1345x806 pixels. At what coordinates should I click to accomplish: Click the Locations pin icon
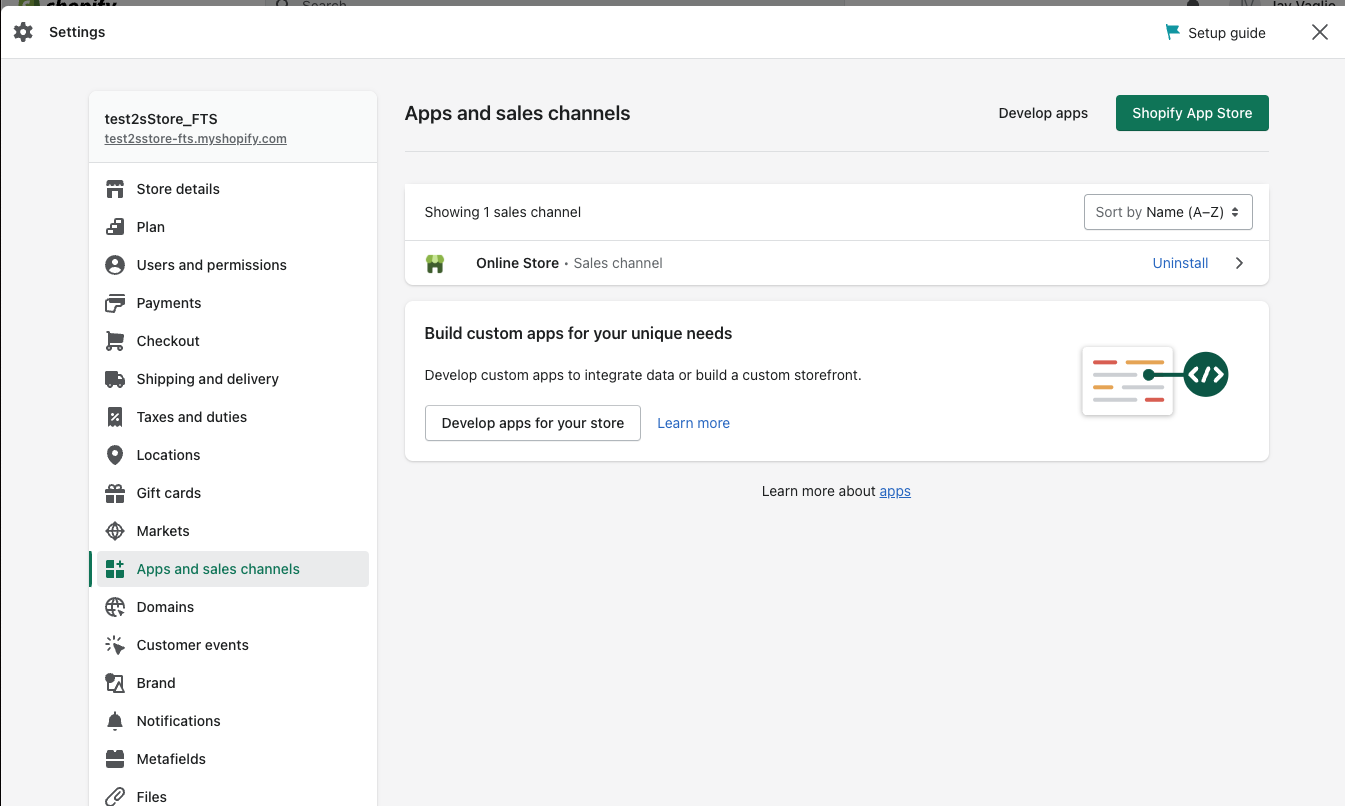click(x=115, y=455)
